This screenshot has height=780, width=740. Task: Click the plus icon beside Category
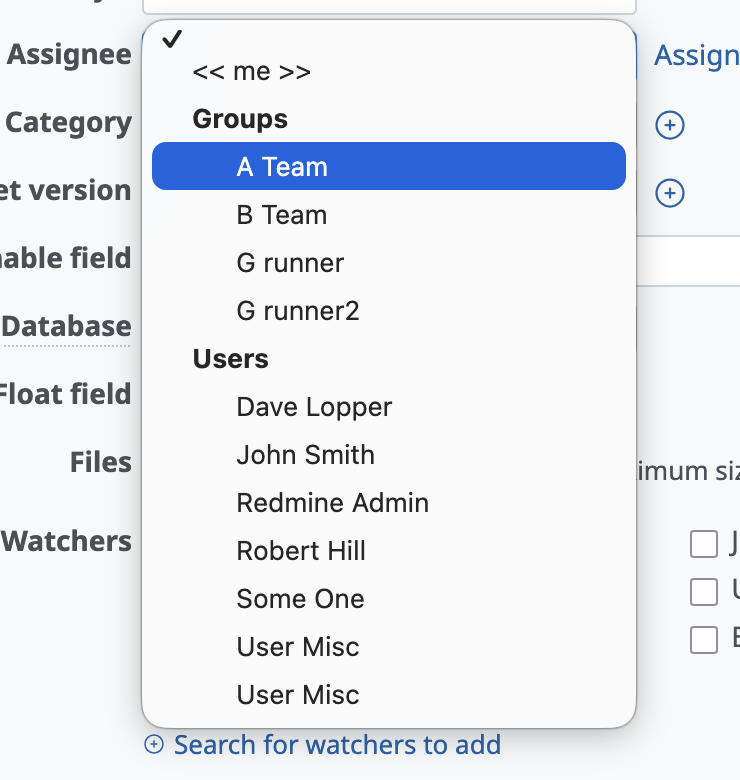point(669,125)
